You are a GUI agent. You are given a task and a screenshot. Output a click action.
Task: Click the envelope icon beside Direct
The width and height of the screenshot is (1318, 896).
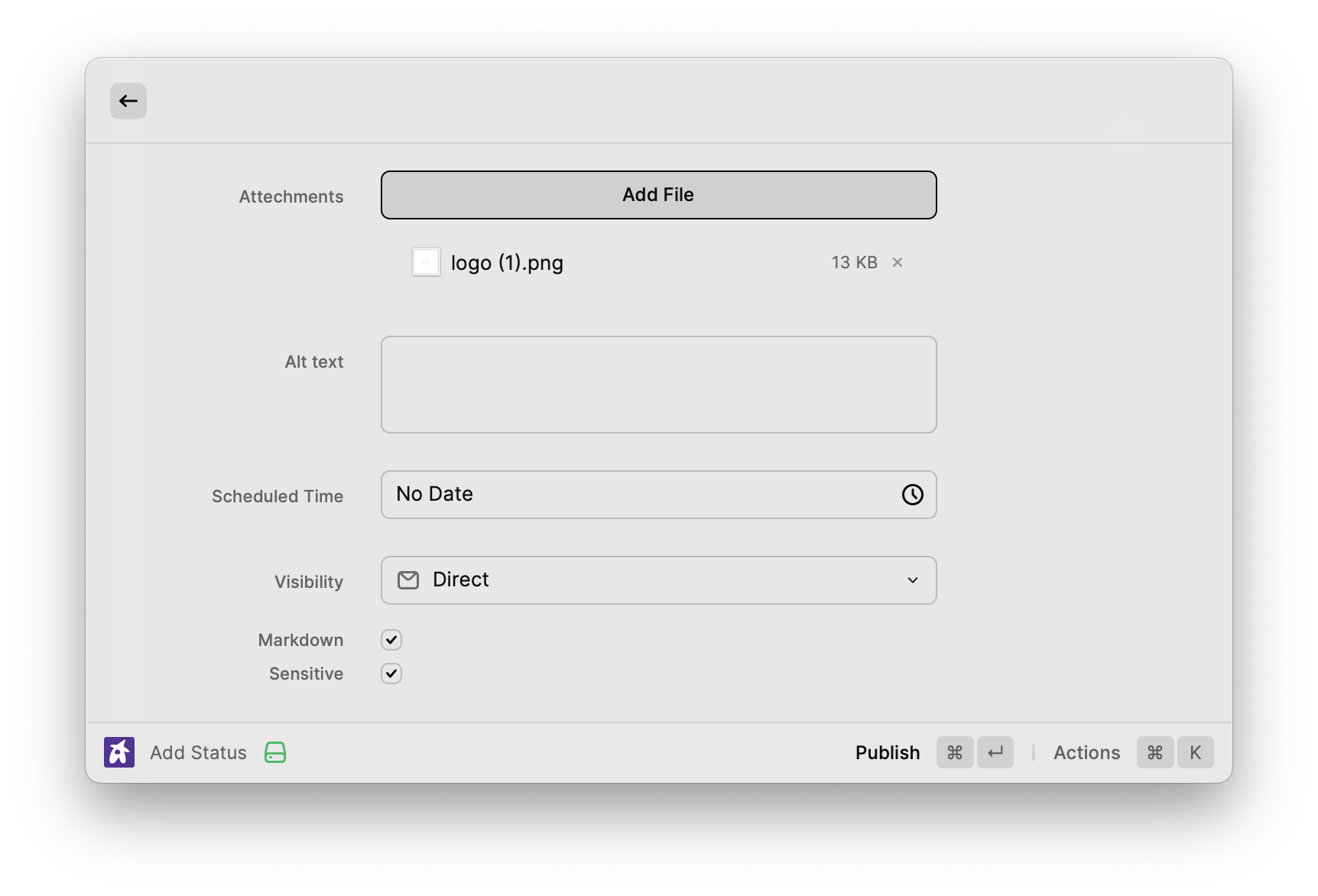tap(408, 580)
